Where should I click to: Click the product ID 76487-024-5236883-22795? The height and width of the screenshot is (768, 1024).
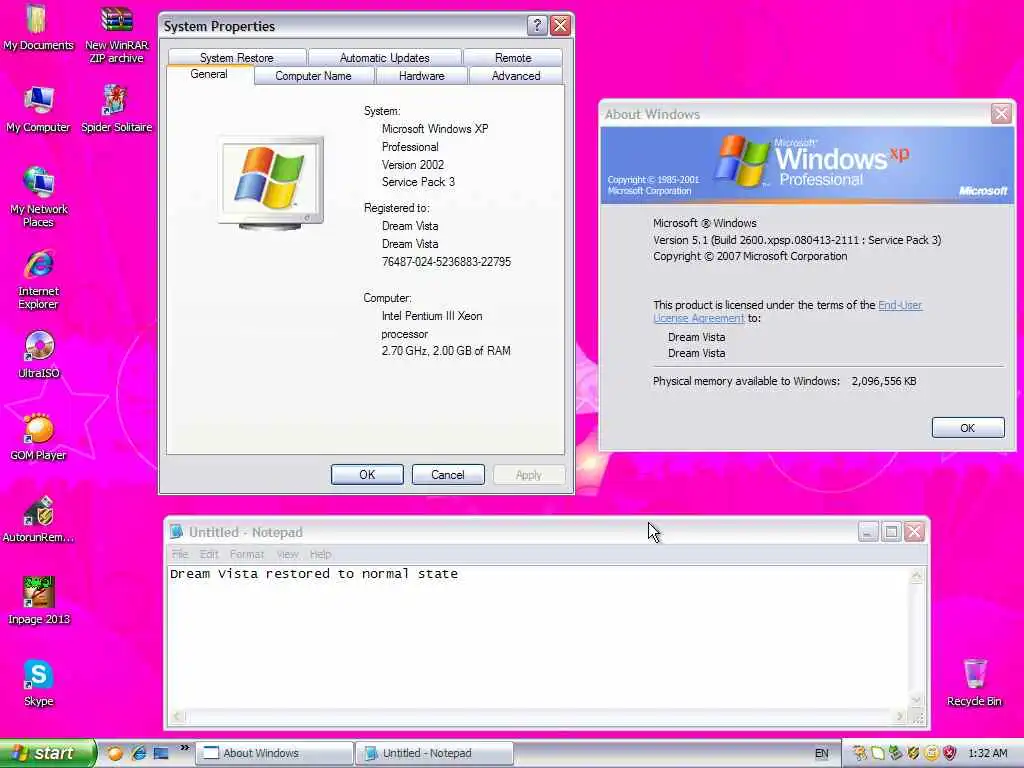click(446, 262)
